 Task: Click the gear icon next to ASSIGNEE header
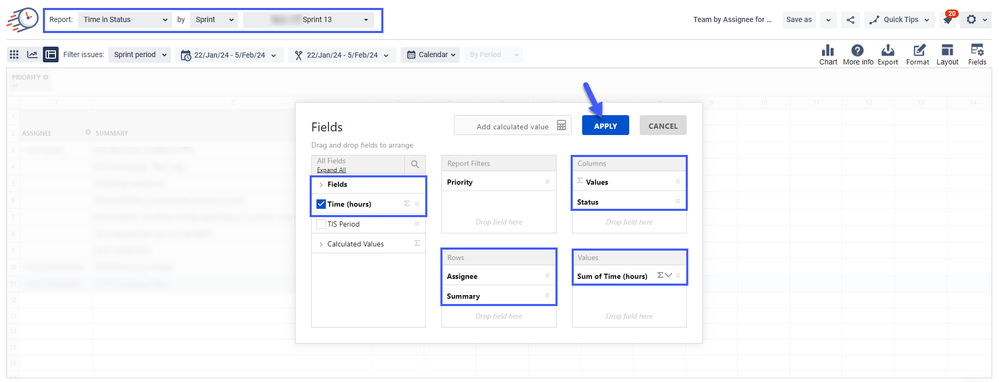pos(89,133)
